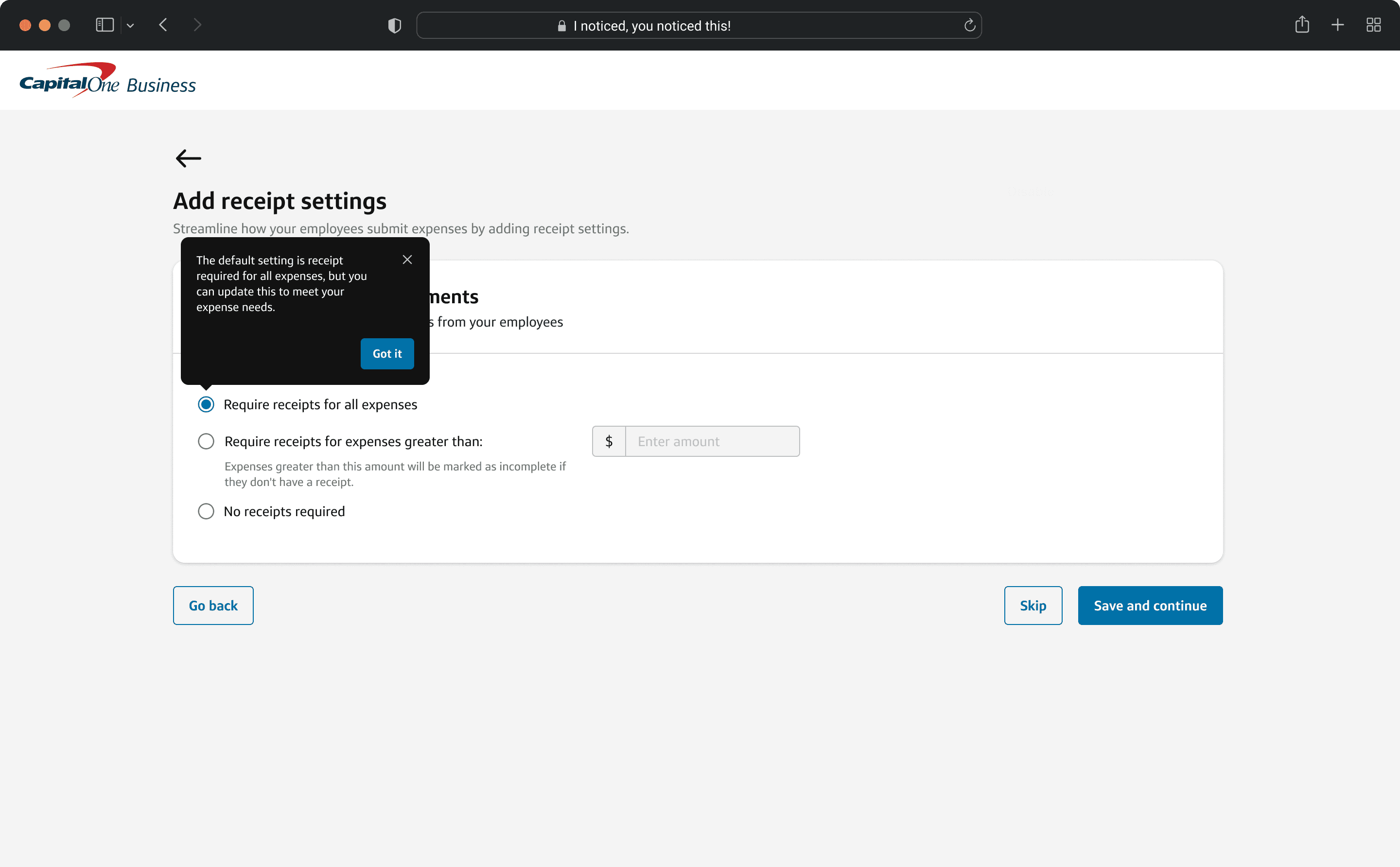Reload the page with refresh icon
Viewport: 1400px width, 867px height.
coord(969,25)
